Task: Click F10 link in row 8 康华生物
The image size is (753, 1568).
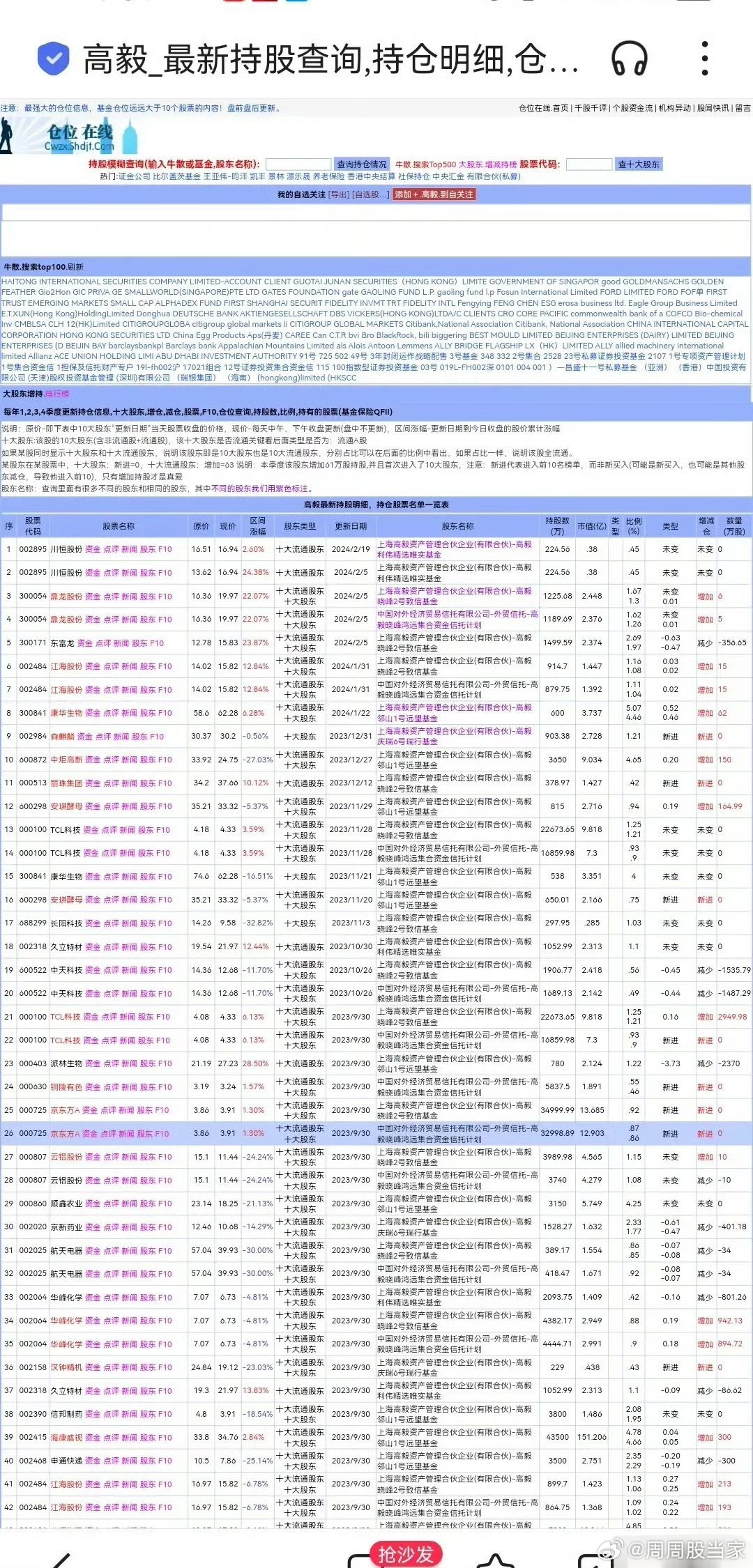Action: click(x=165, y=713)
